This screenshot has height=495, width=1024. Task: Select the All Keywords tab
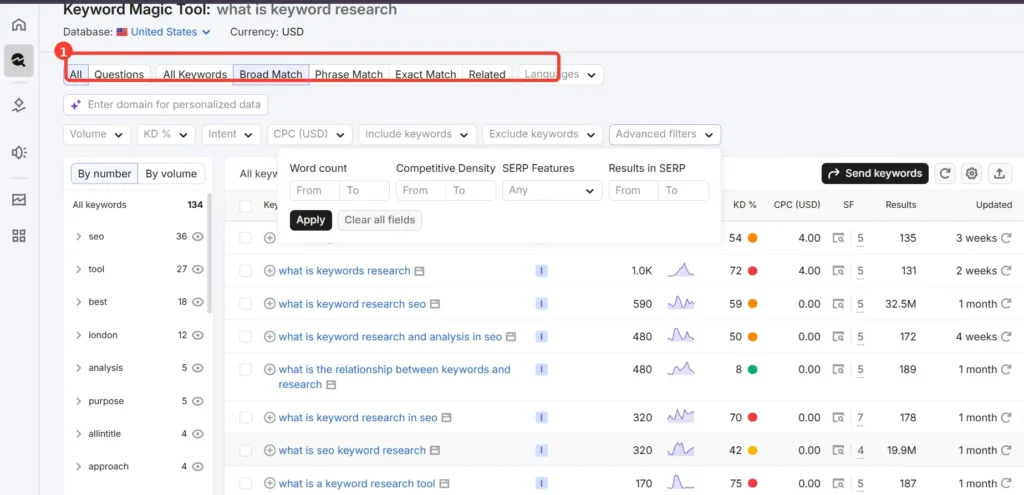click(x=195, y=74)
